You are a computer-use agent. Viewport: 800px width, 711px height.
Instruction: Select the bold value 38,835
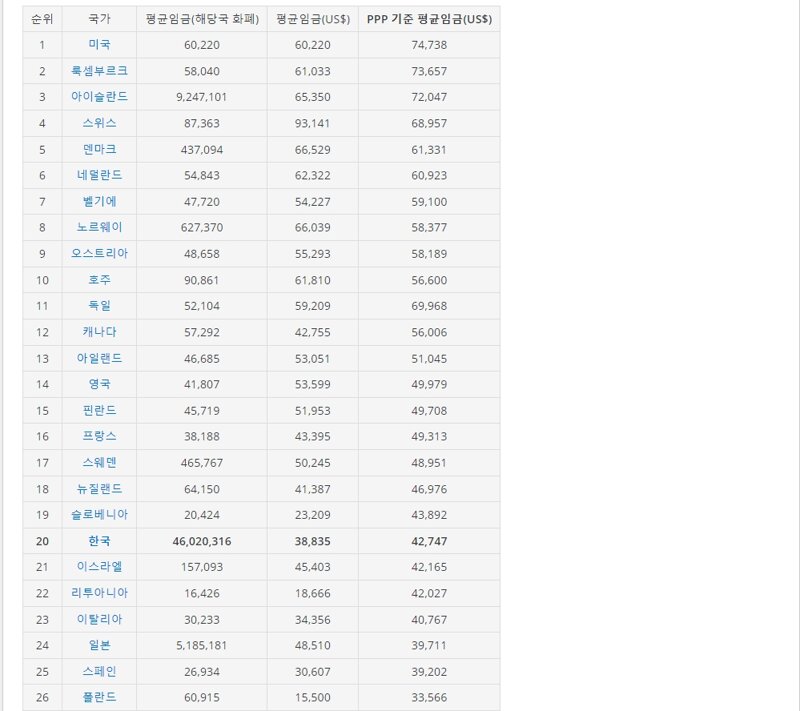tap(313, 542)
